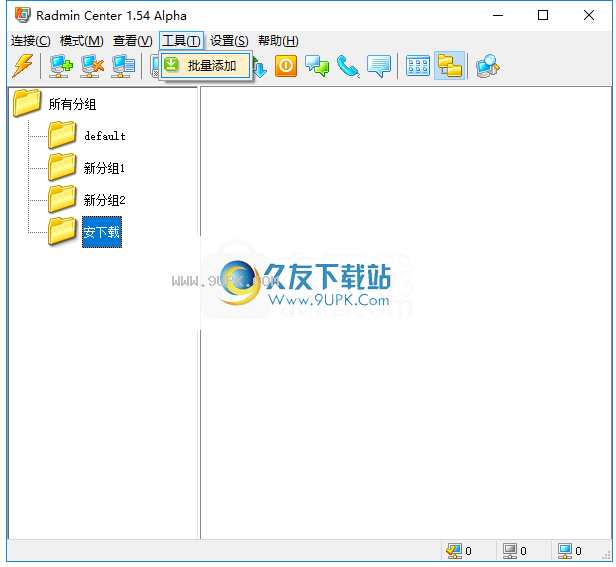Click the Radmin Center title bar icon
Viewport: 616px width, 567px height.
point(22,15)
